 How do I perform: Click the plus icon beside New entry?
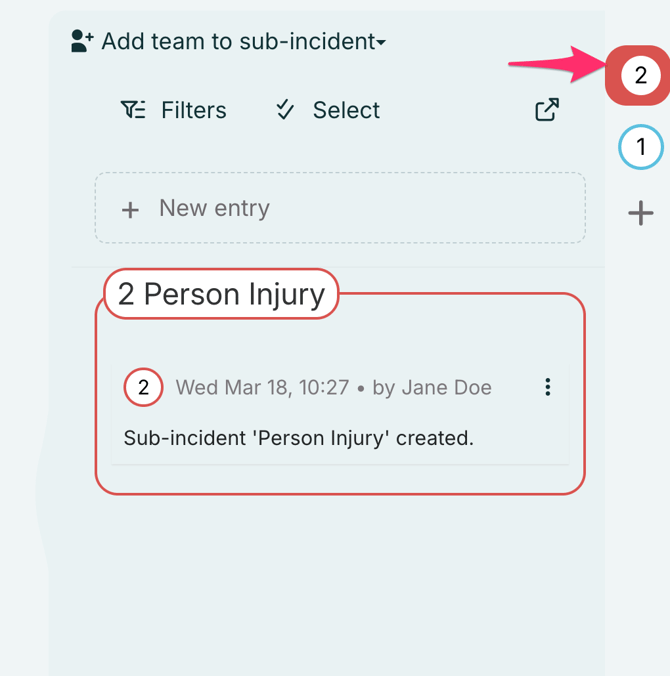(x=130, y=209)
